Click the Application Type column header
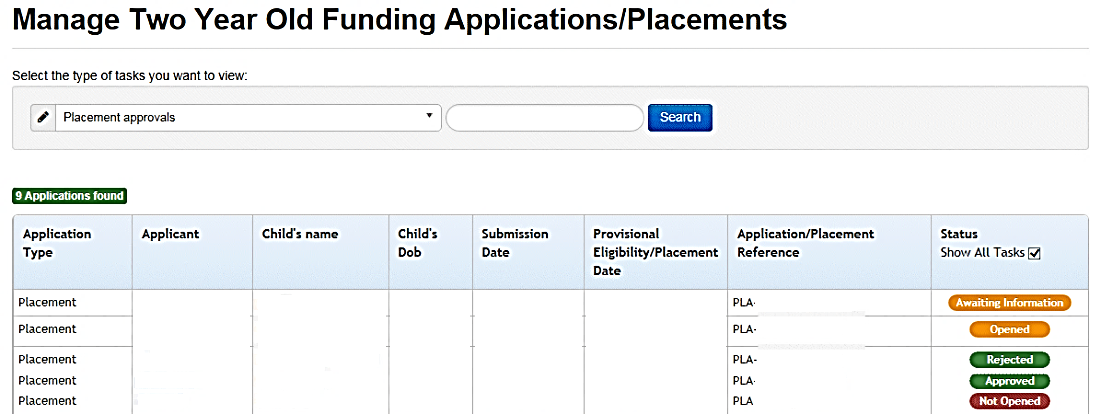 tap(57, 243)
